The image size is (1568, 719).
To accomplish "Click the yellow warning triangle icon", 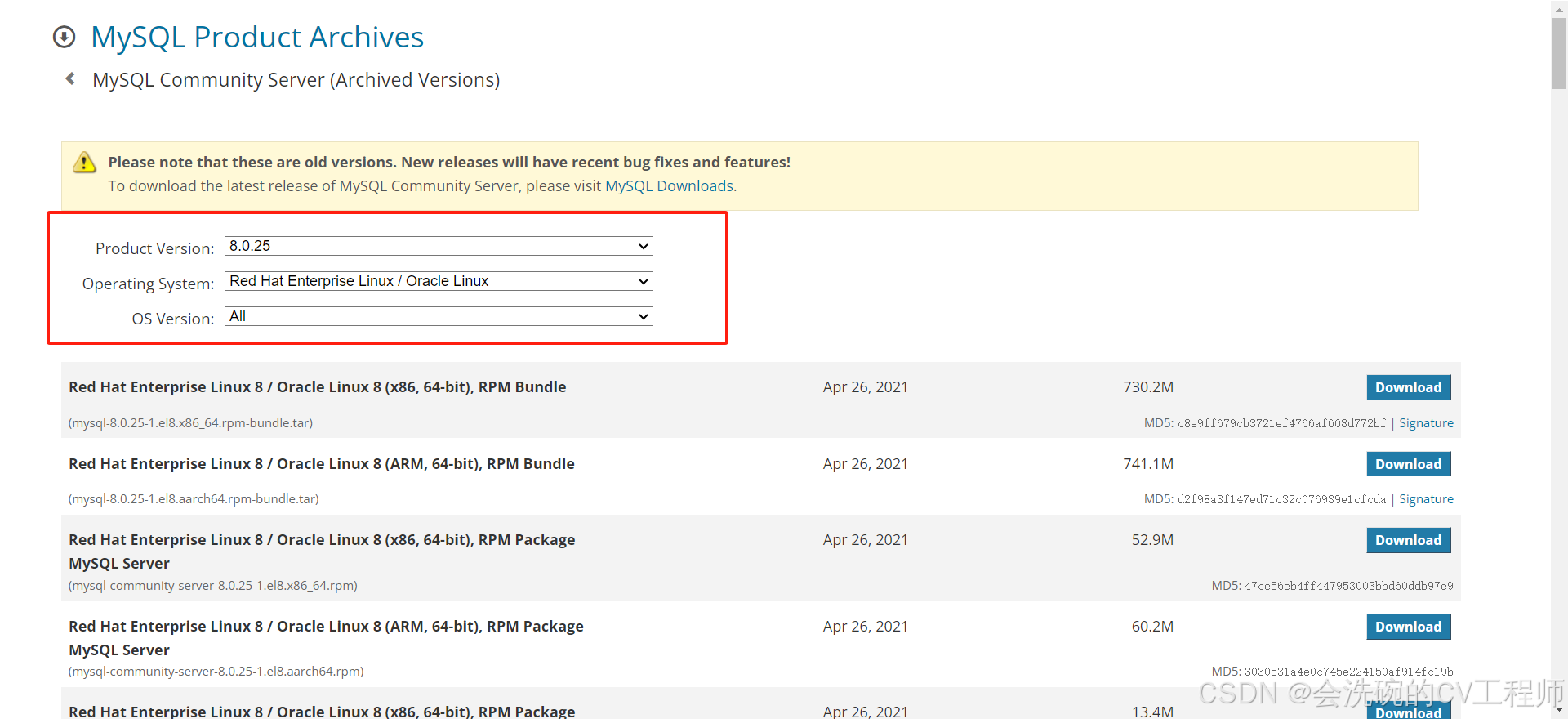I will click(84, 163).
